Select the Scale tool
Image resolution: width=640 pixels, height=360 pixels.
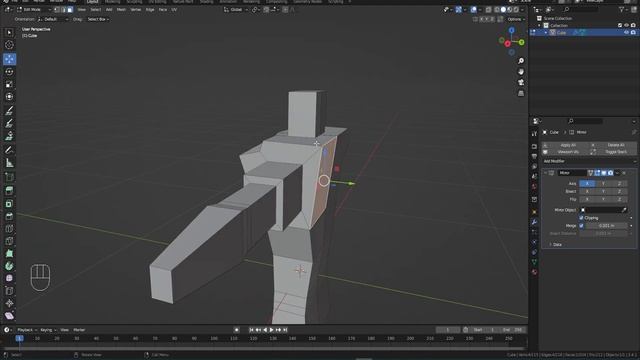click(x=9, y=84)
